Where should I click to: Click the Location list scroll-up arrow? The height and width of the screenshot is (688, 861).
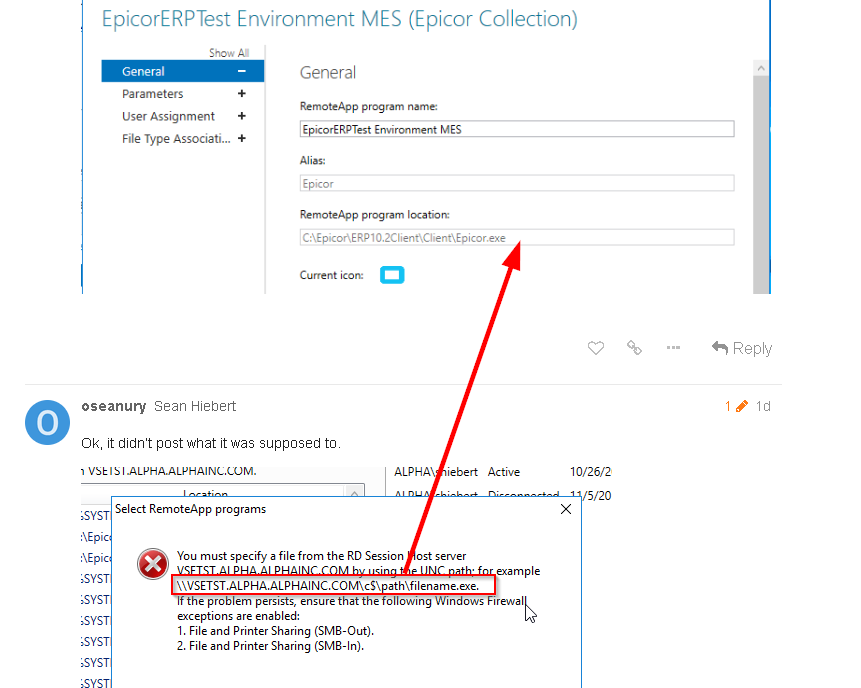pos(354,494)
